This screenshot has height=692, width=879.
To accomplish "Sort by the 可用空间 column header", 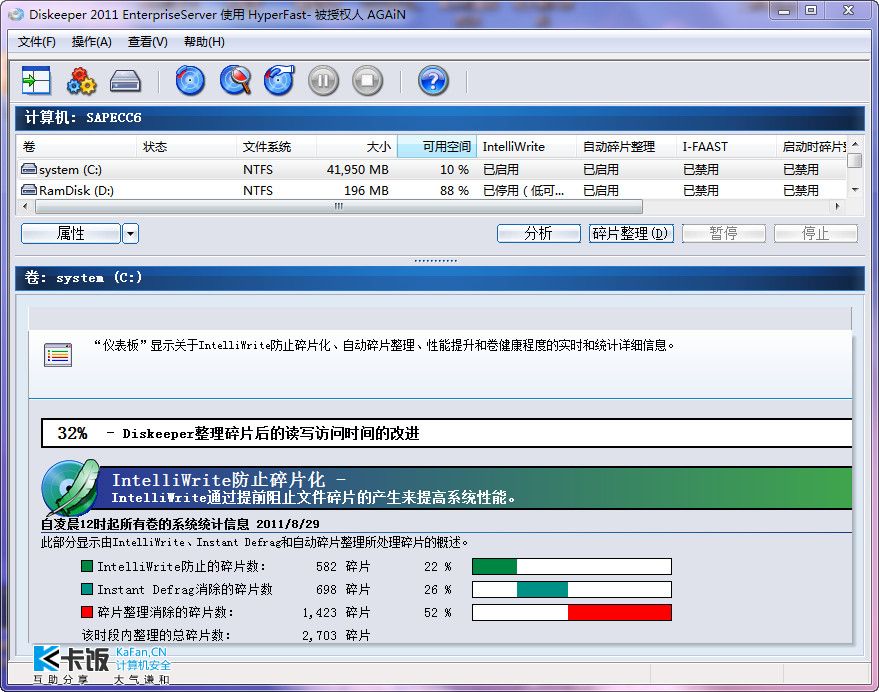I will 437,147.
